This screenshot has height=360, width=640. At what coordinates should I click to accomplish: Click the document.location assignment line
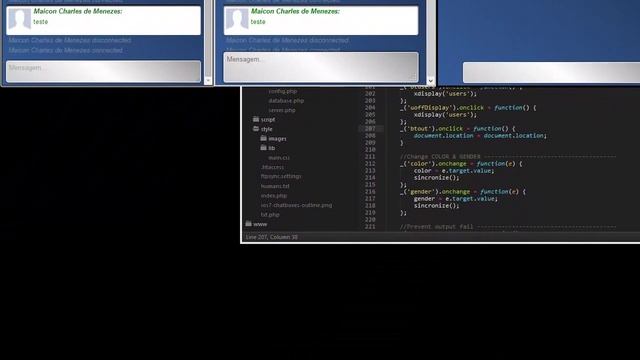pyautogui.click(x=480, y=136)
